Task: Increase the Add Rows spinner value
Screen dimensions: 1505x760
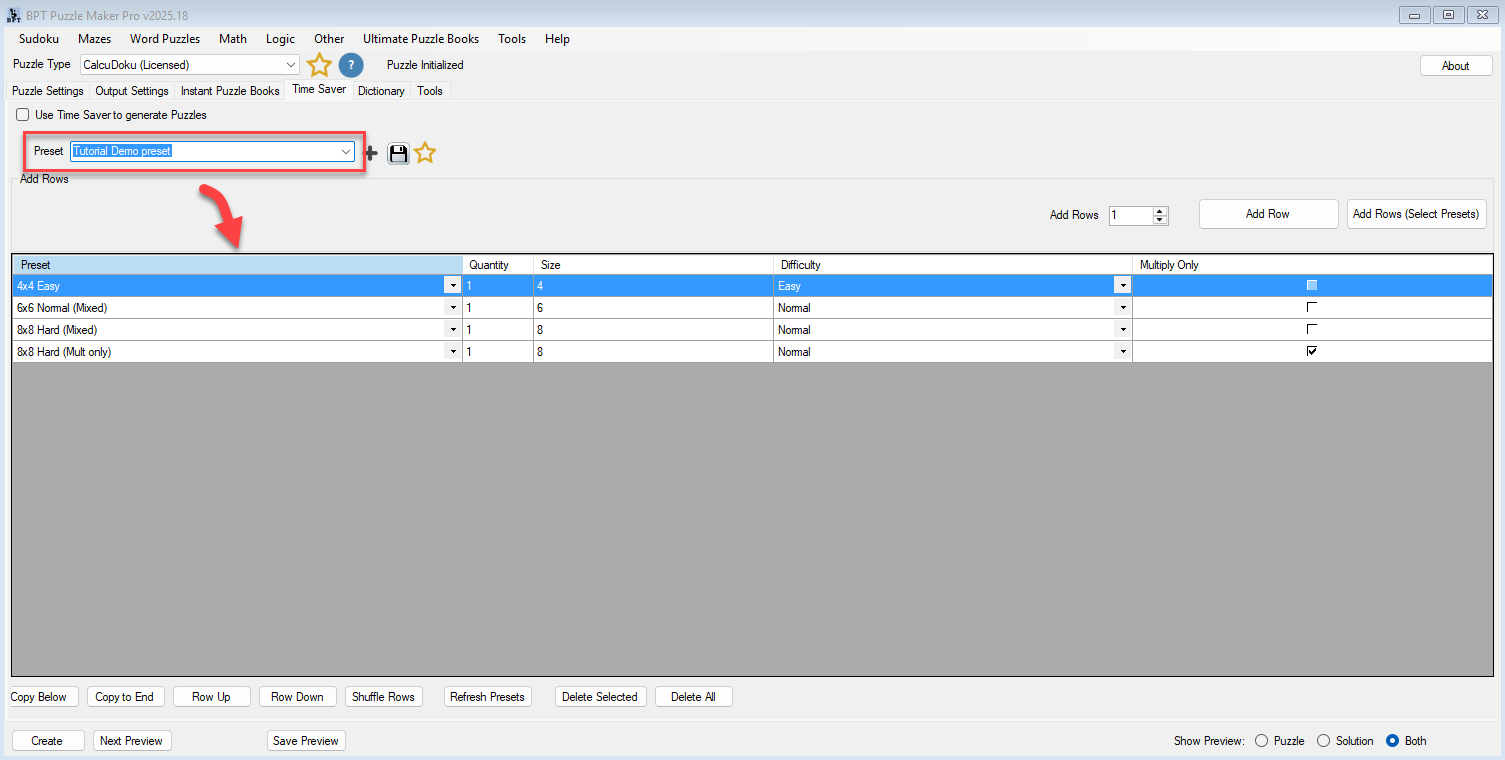Action: [x=1160, y=211]
